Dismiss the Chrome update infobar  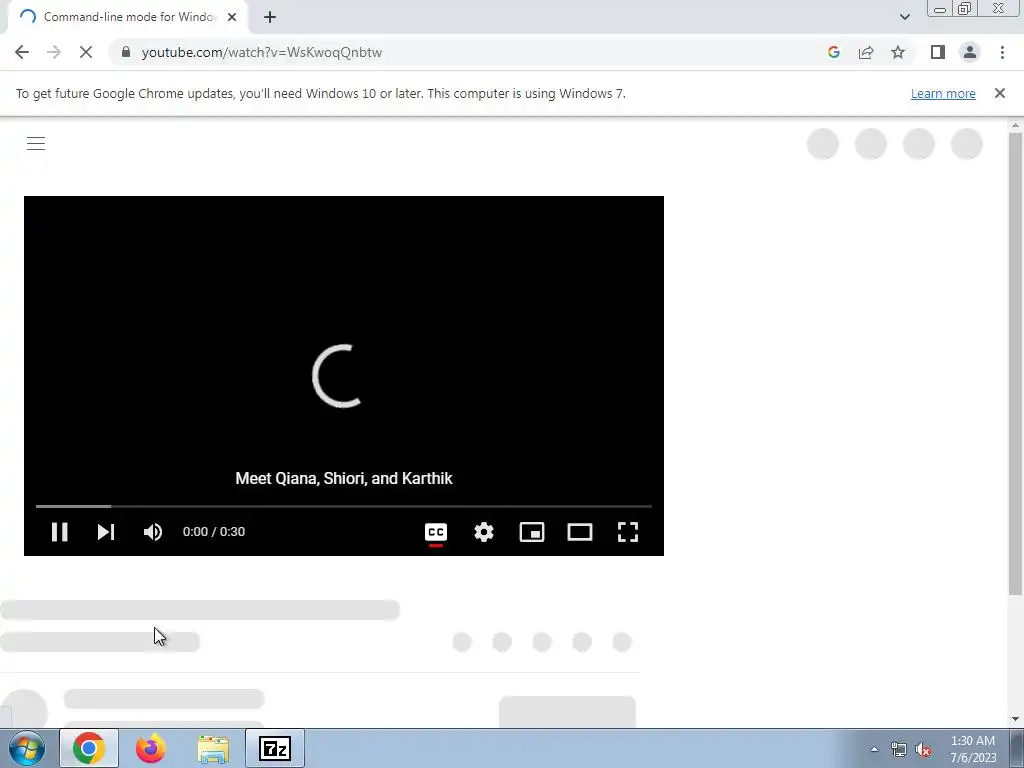(1000, 93)
